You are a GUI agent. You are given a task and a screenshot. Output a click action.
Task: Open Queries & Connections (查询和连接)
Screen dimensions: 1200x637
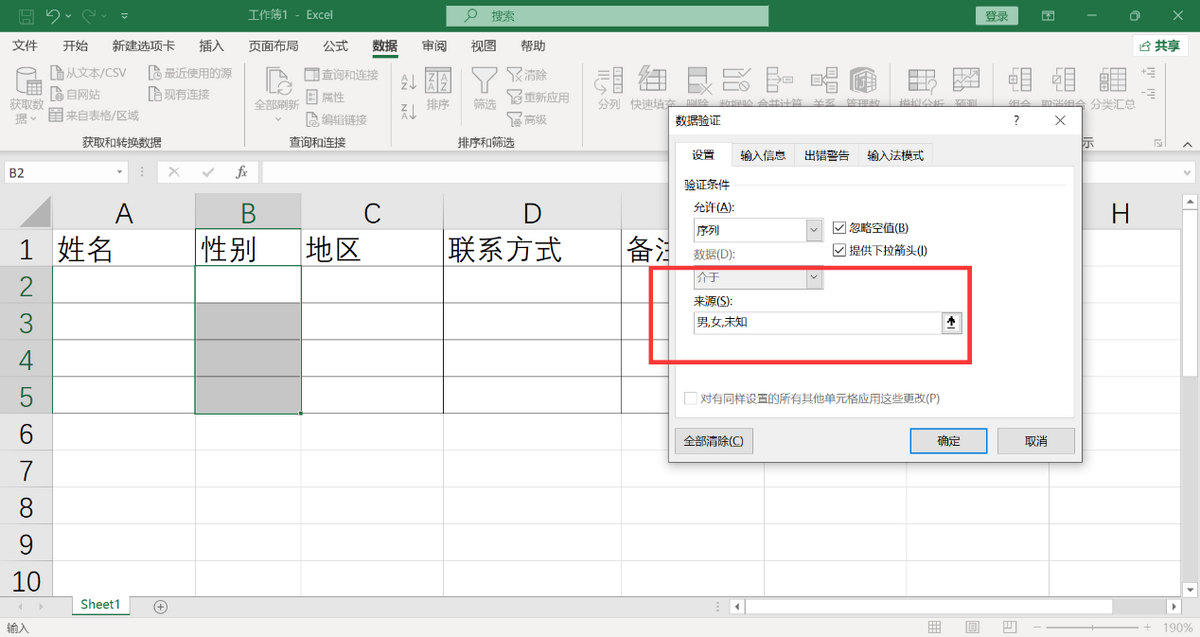tap(341, 74)
